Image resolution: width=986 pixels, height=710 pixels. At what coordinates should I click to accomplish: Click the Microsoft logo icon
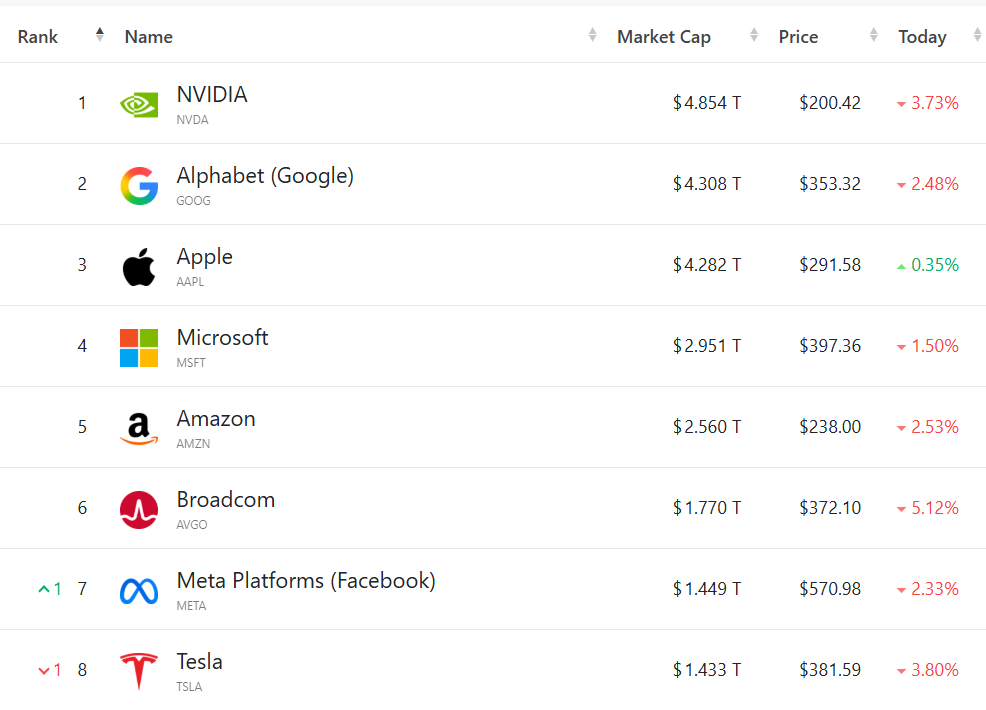pyautogui.click(x=139, y=348)
